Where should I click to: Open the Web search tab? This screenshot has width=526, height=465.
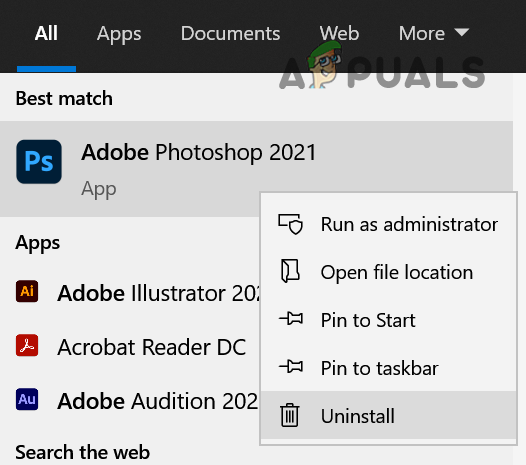[339, 34]
